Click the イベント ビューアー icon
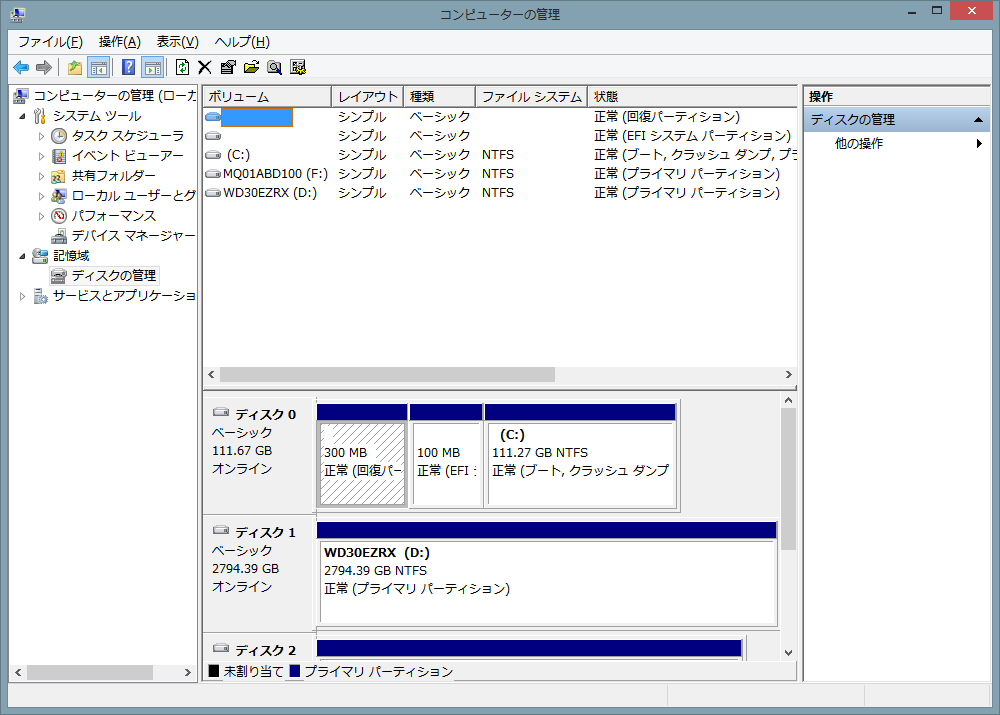 [59, 156]
